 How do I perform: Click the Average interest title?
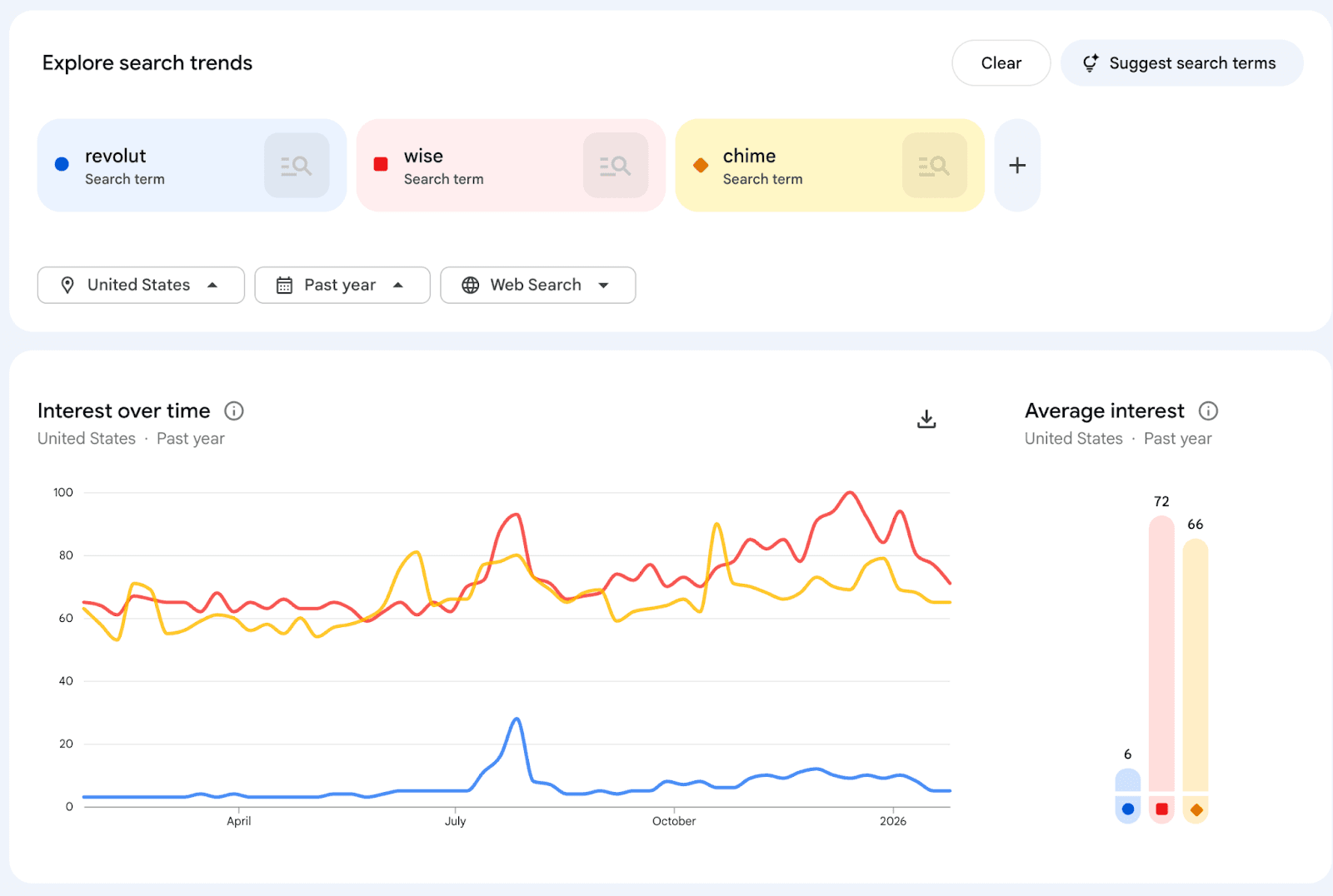coord(1105,411)
